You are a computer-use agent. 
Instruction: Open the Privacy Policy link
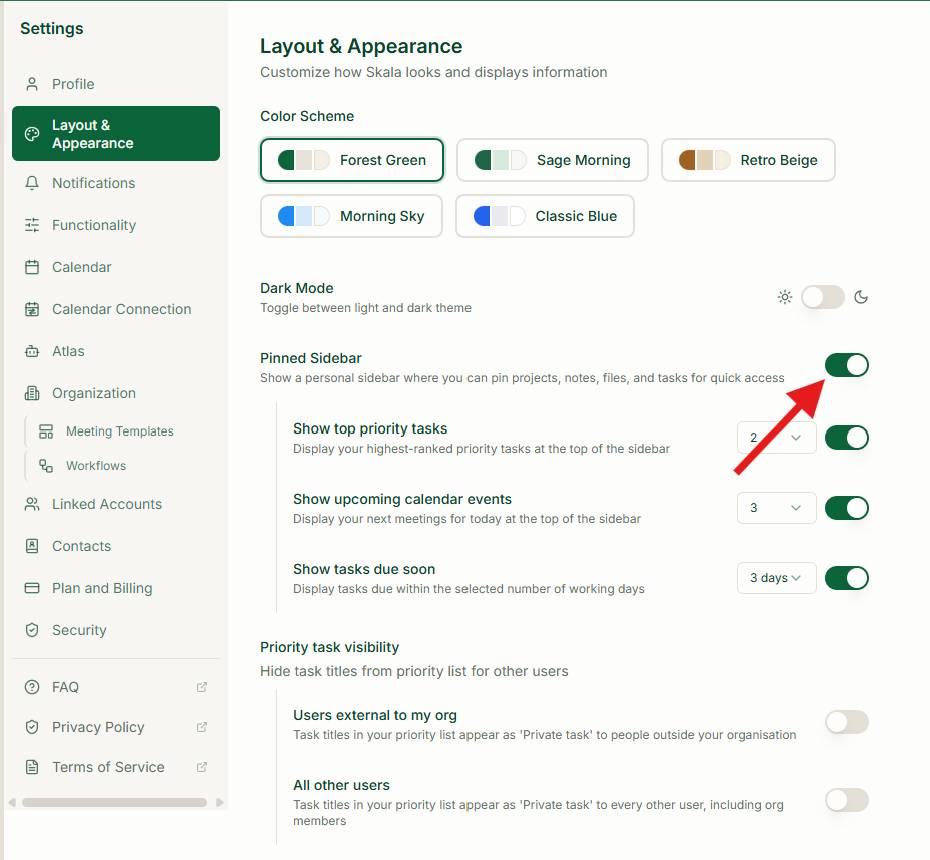(116, 727)
